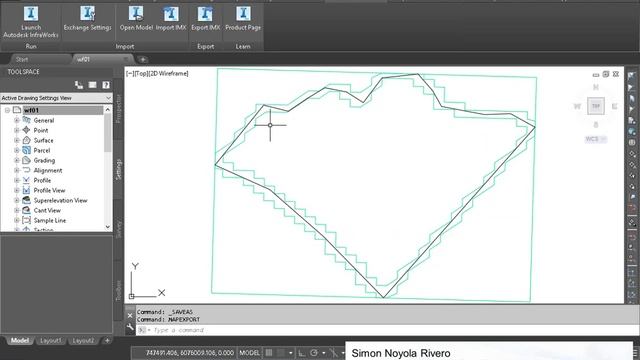Toggle polar tracking in status bar
Viewport: 640px width, 360px height.
point(314,353)
